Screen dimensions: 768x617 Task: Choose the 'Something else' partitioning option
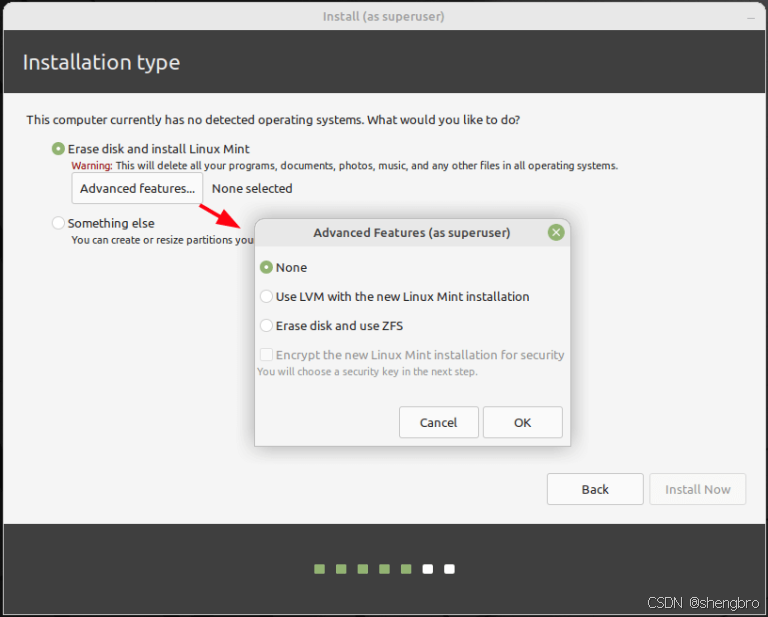coord(58,223)
